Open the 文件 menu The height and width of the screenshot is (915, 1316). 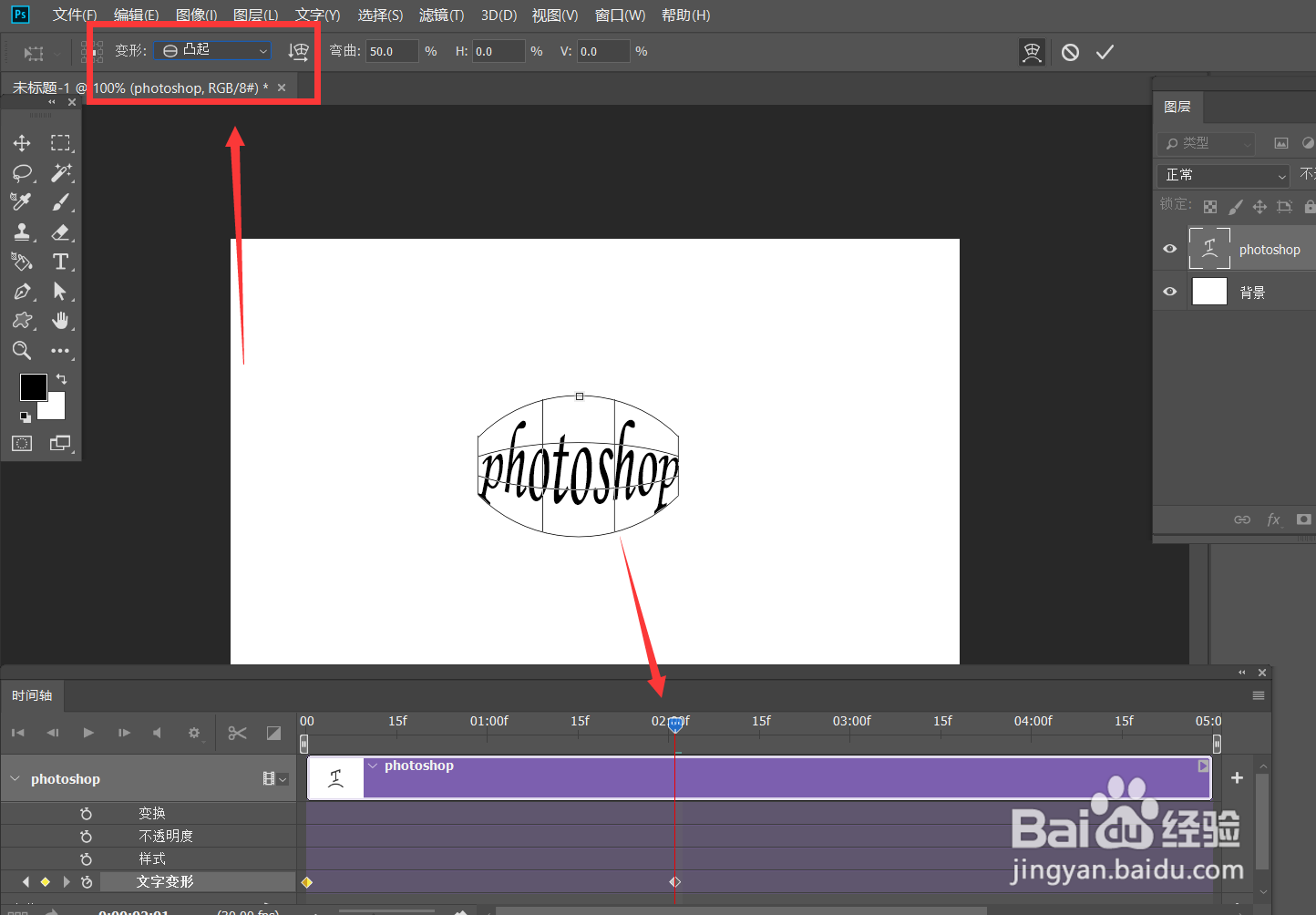click(x=74, y=15)
